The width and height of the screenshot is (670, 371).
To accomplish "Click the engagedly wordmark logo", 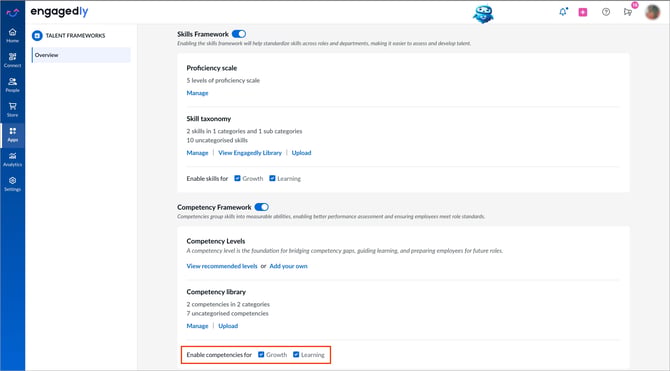I will coord(59,12).
